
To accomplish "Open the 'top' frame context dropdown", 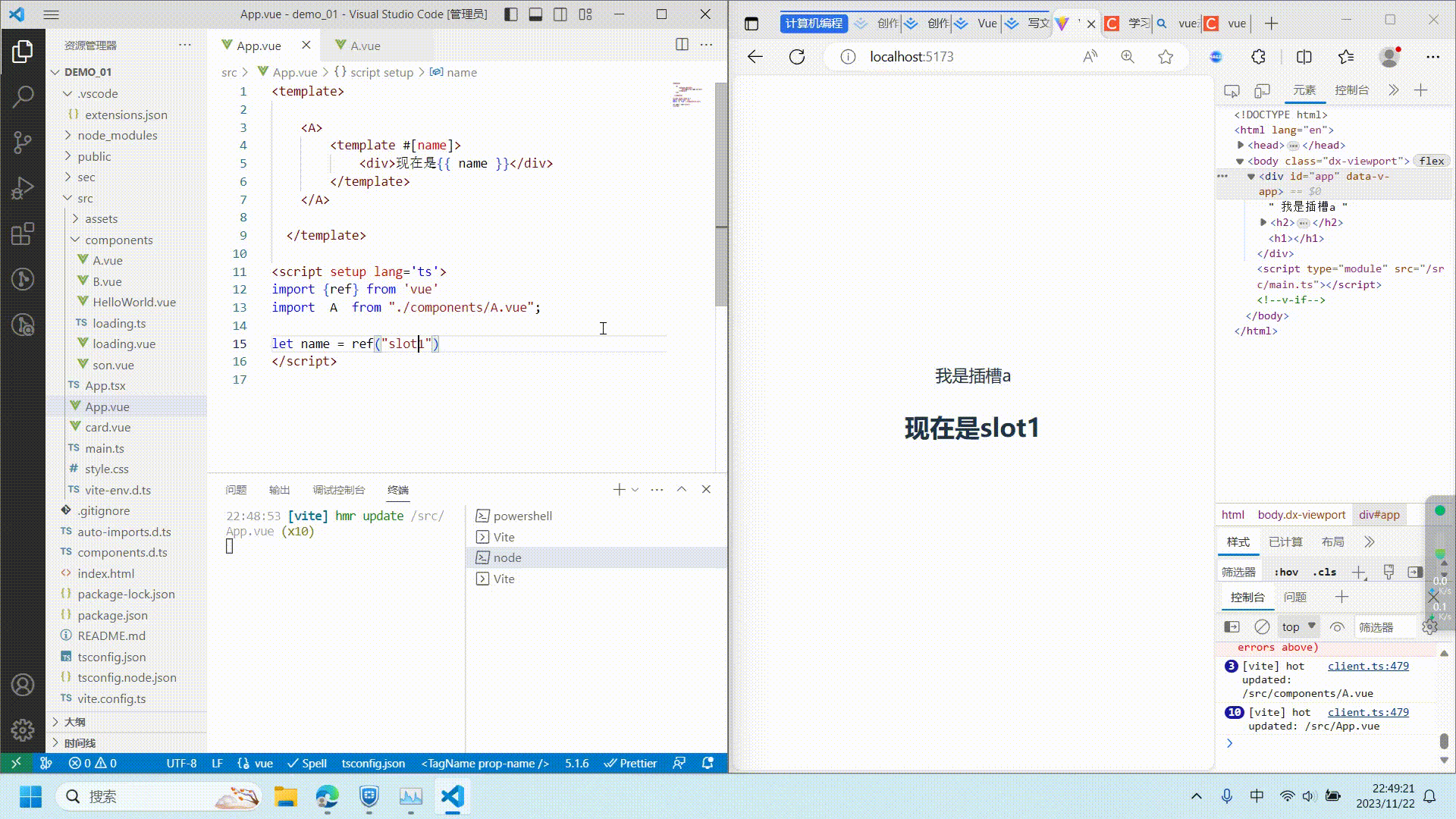I will (1298, 626).
